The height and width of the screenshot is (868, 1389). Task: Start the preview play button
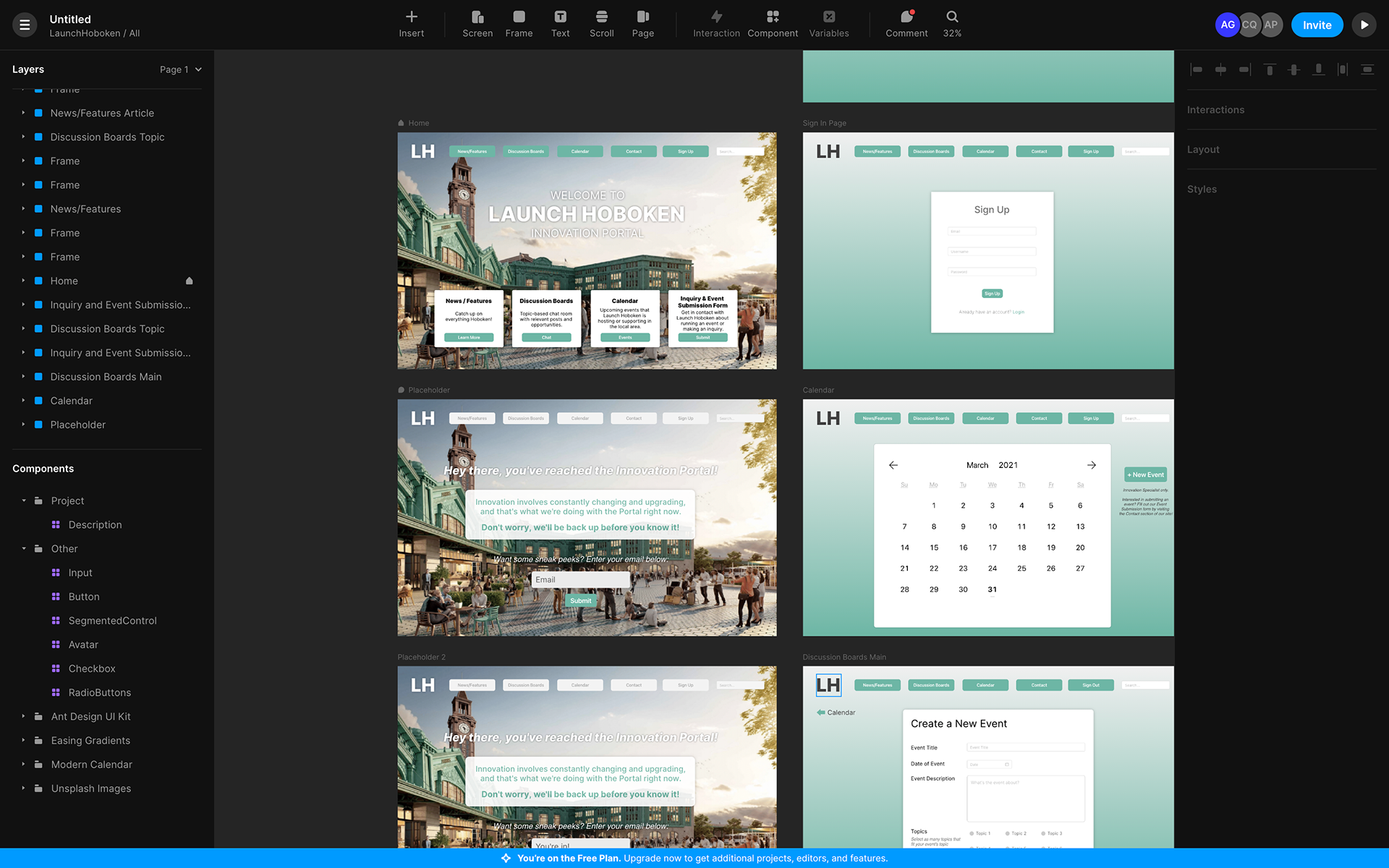click(1364, 25)
